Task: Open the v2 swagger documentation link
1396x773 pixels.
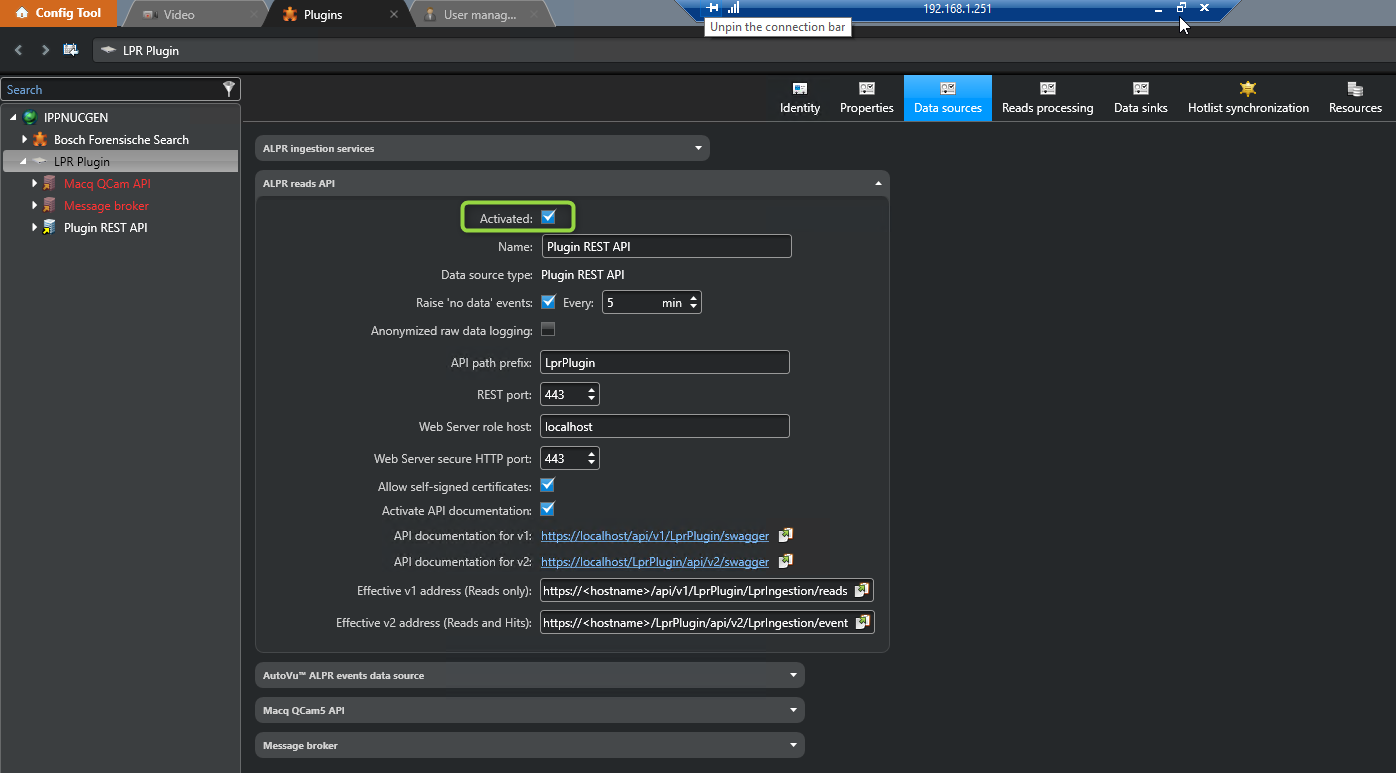Action: coord(654,561)
